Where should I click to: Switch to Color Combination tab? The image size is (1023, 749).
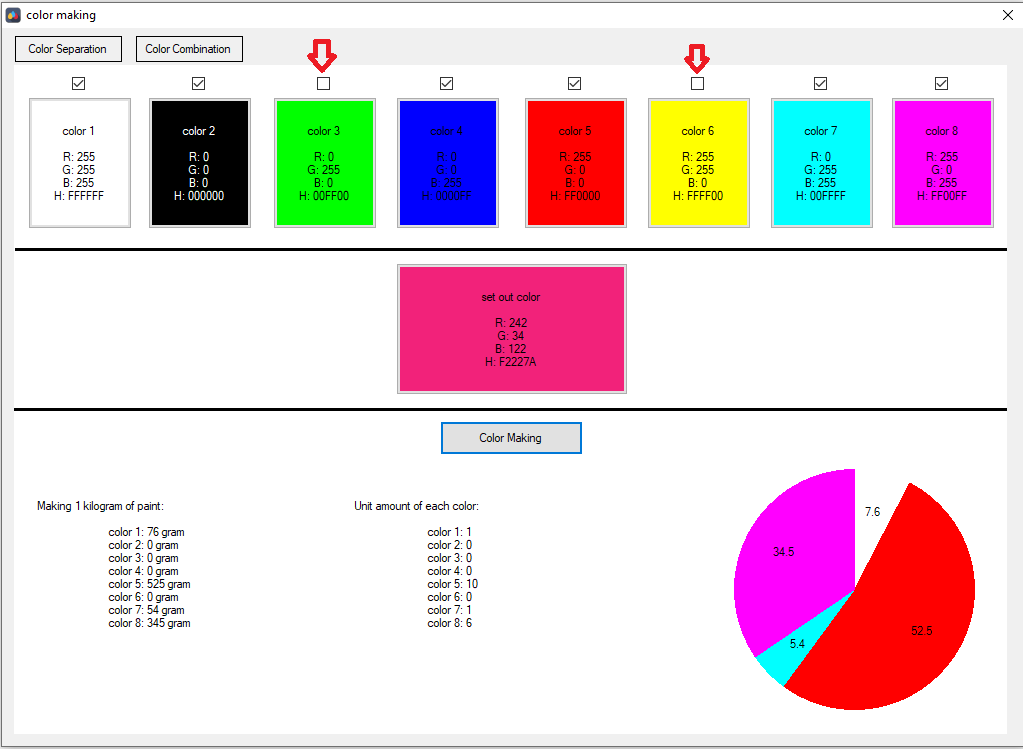tap(188, 49)
